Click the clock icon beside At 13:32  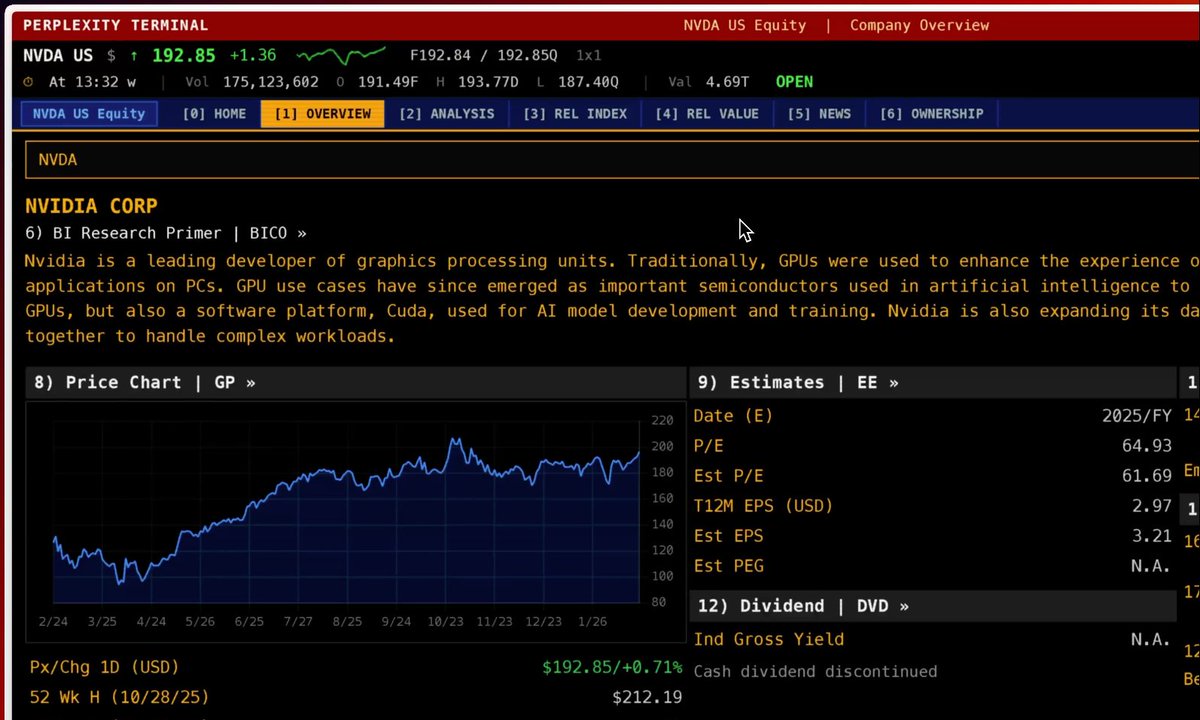click(x=28, y=82)
